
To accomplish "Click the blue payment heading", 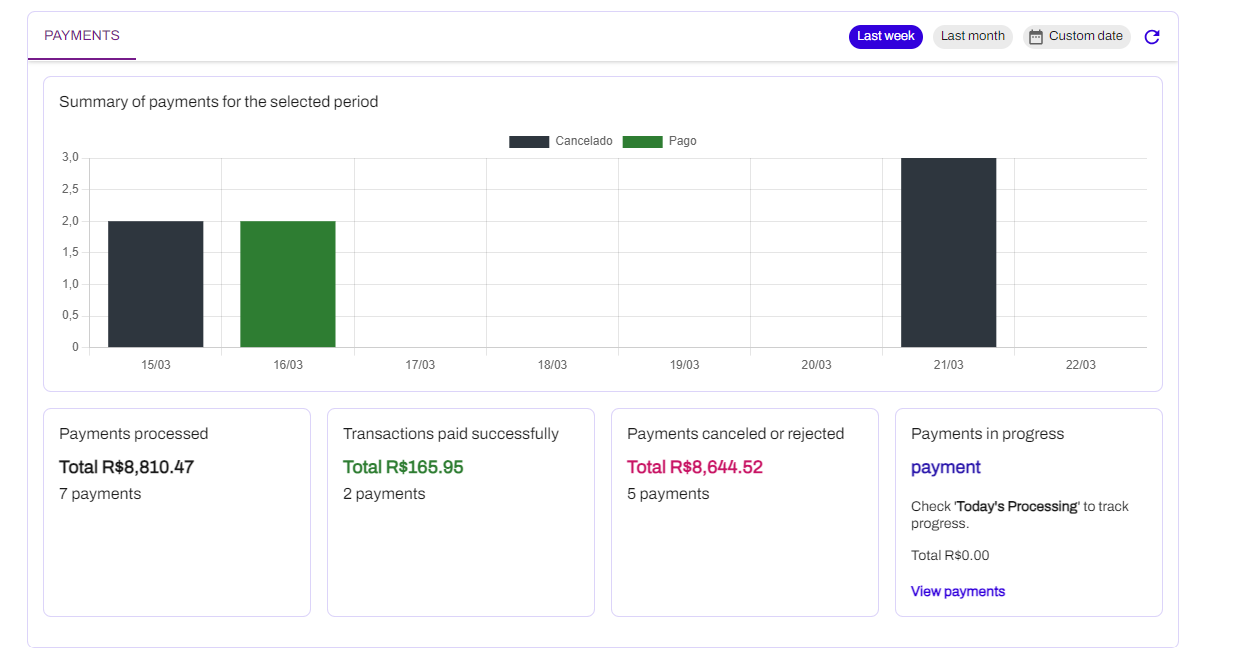I will point(946,467).
